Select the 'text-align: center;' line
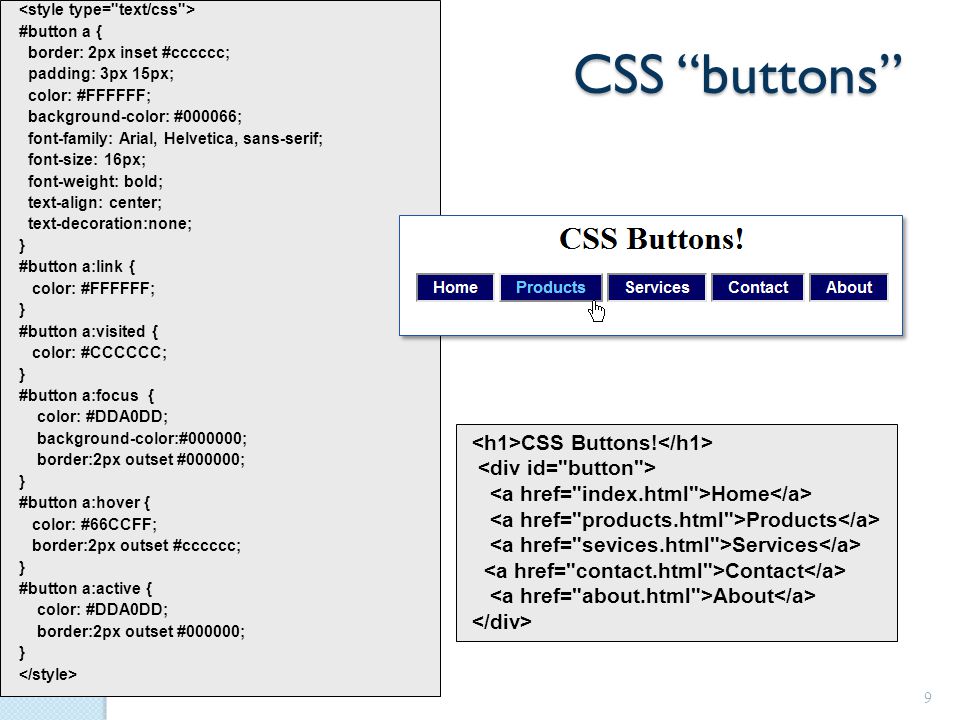 click(x=95, y=203)
